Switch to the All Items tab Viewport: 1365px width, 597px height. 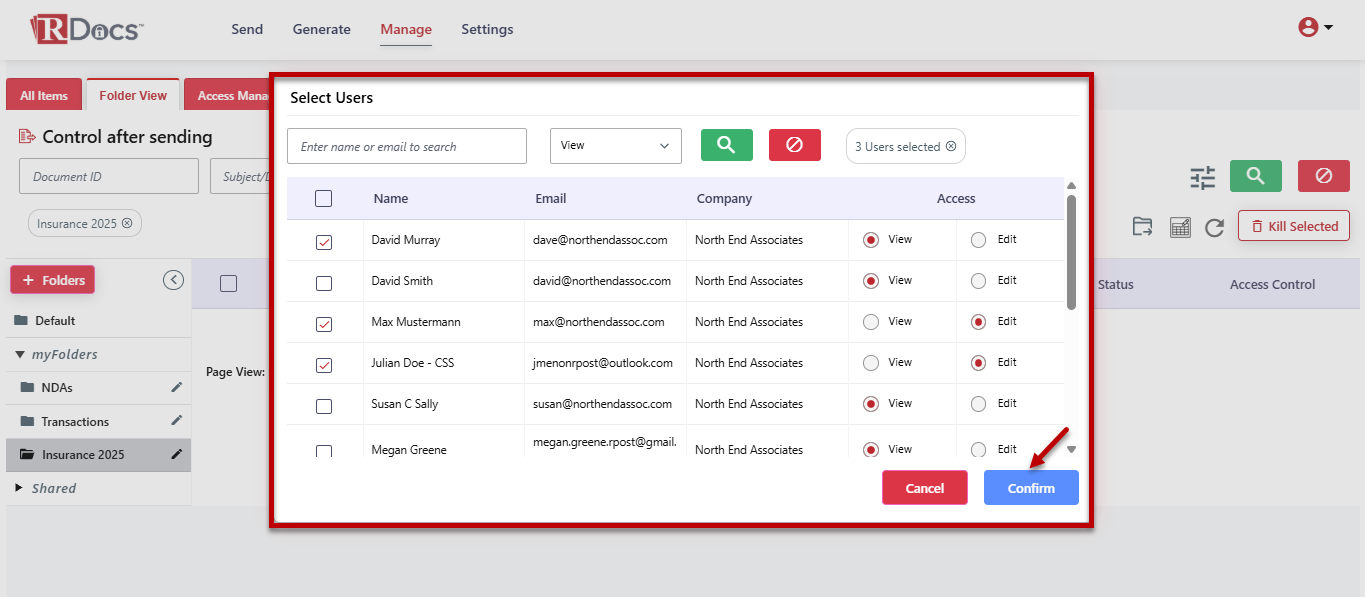point(44,96)
